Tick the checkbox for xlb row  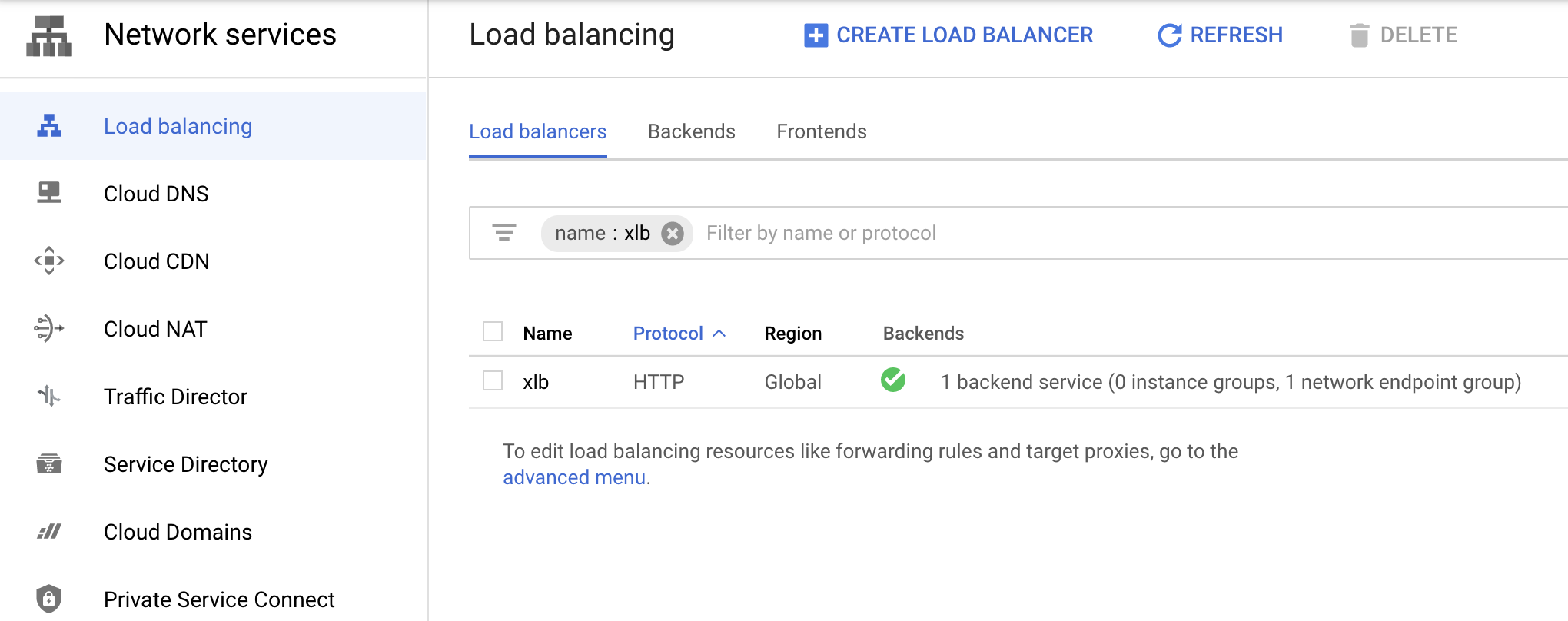point(493,381)
